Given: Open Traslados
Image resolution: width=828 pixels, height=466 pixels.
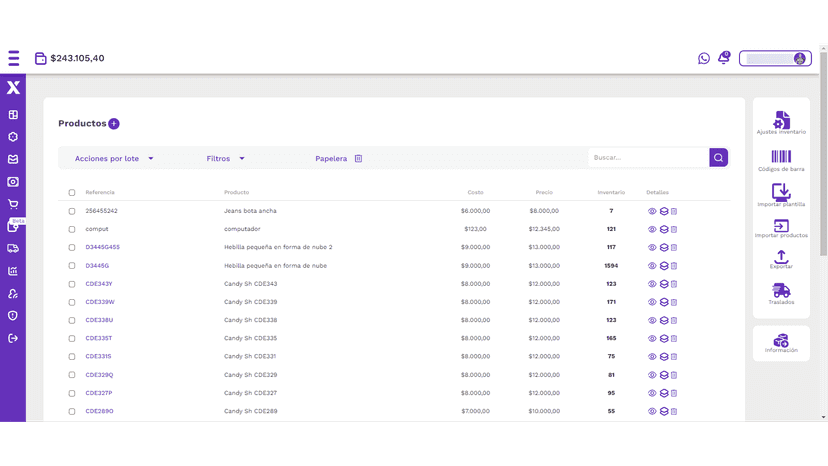Looking at the screenshot, I should point(781,294).
